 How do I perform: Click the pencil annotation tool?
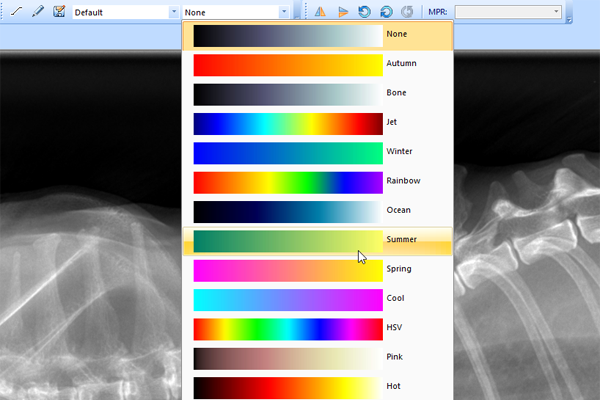(x=37, y=12)
